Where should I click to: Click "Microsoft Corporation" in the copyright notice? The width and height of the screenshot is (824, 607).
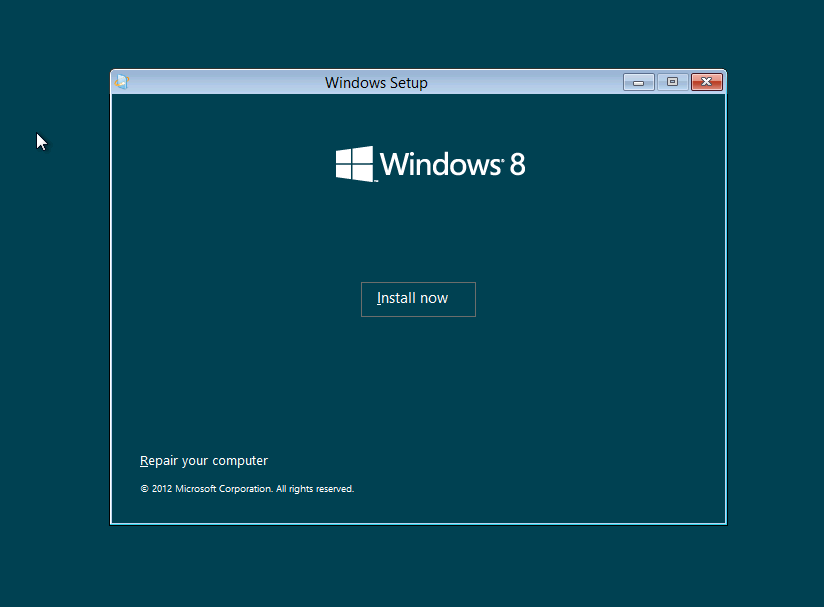pos(223,489)
